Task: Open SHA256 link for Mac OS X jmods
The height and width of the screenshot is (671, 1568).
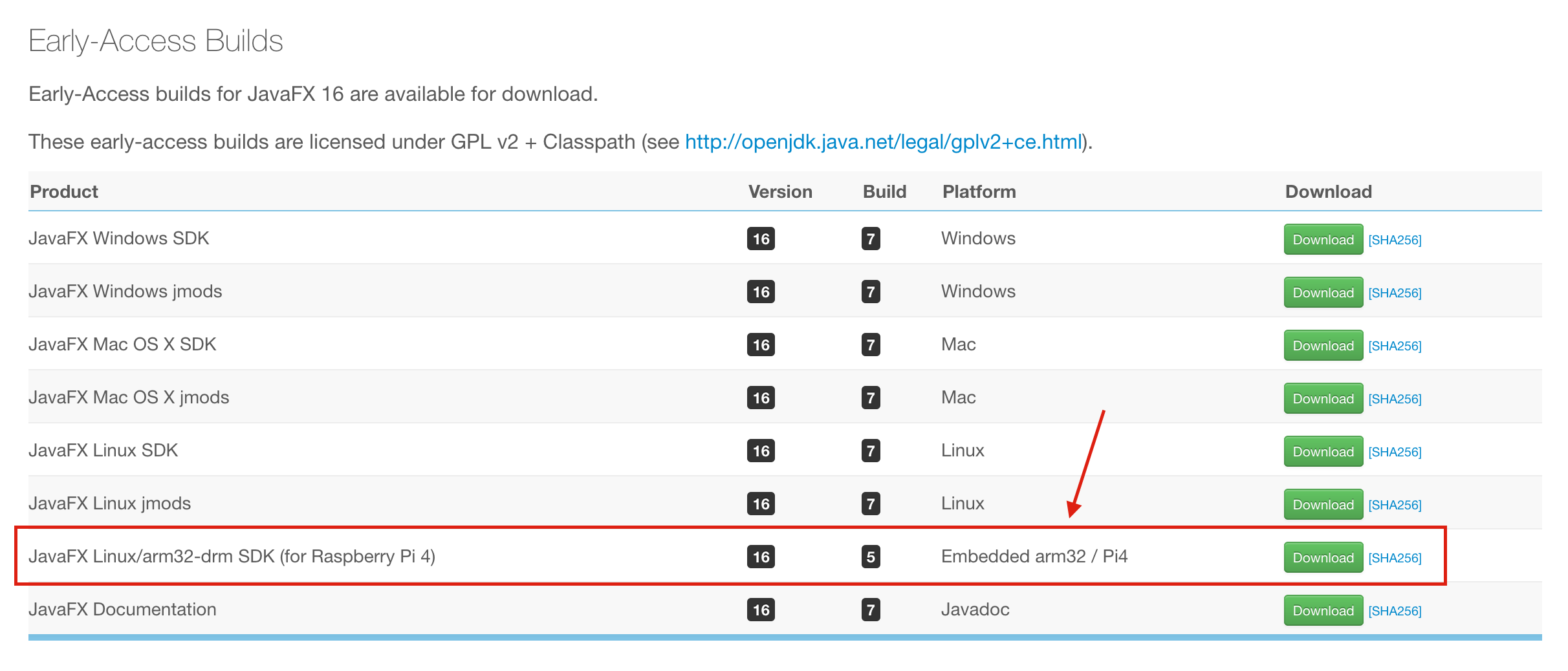Action: (1395, 399)
